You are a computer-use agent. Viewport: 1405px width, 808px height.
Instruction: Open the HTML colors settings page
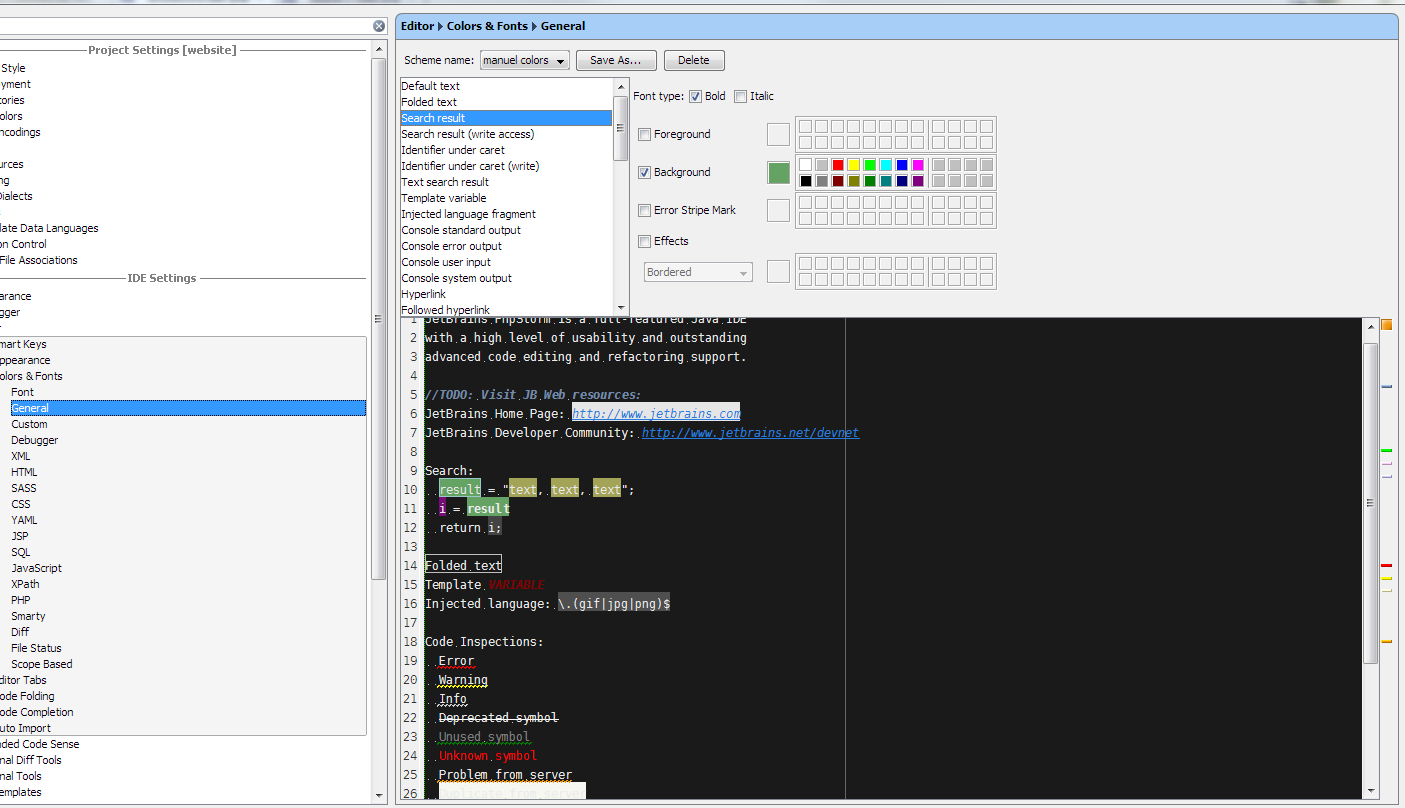24,472
